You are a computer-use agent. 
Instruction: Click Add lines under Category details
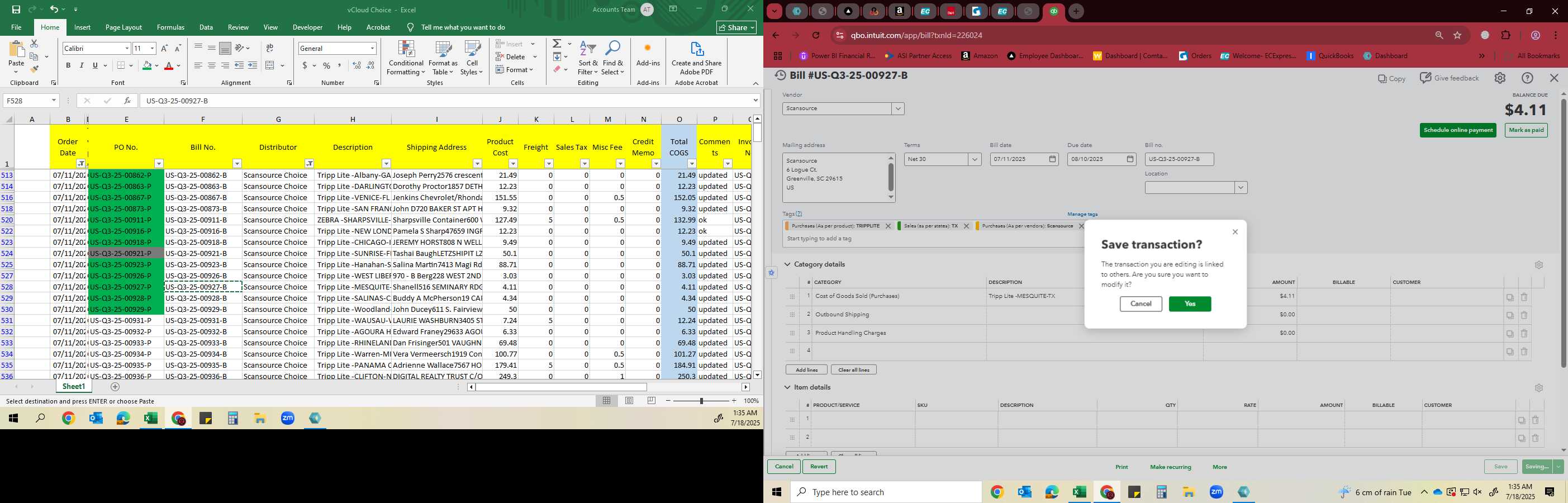[x=806, y=369]
